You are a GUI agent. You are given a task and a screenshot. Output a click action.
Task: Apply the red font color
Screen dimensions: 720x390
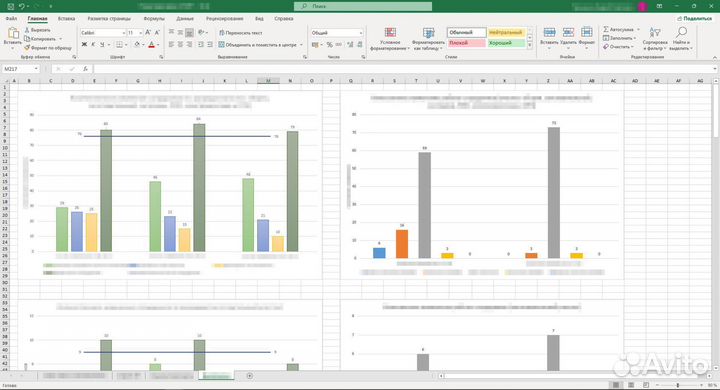pyautogui.click(x=152, y=45)
